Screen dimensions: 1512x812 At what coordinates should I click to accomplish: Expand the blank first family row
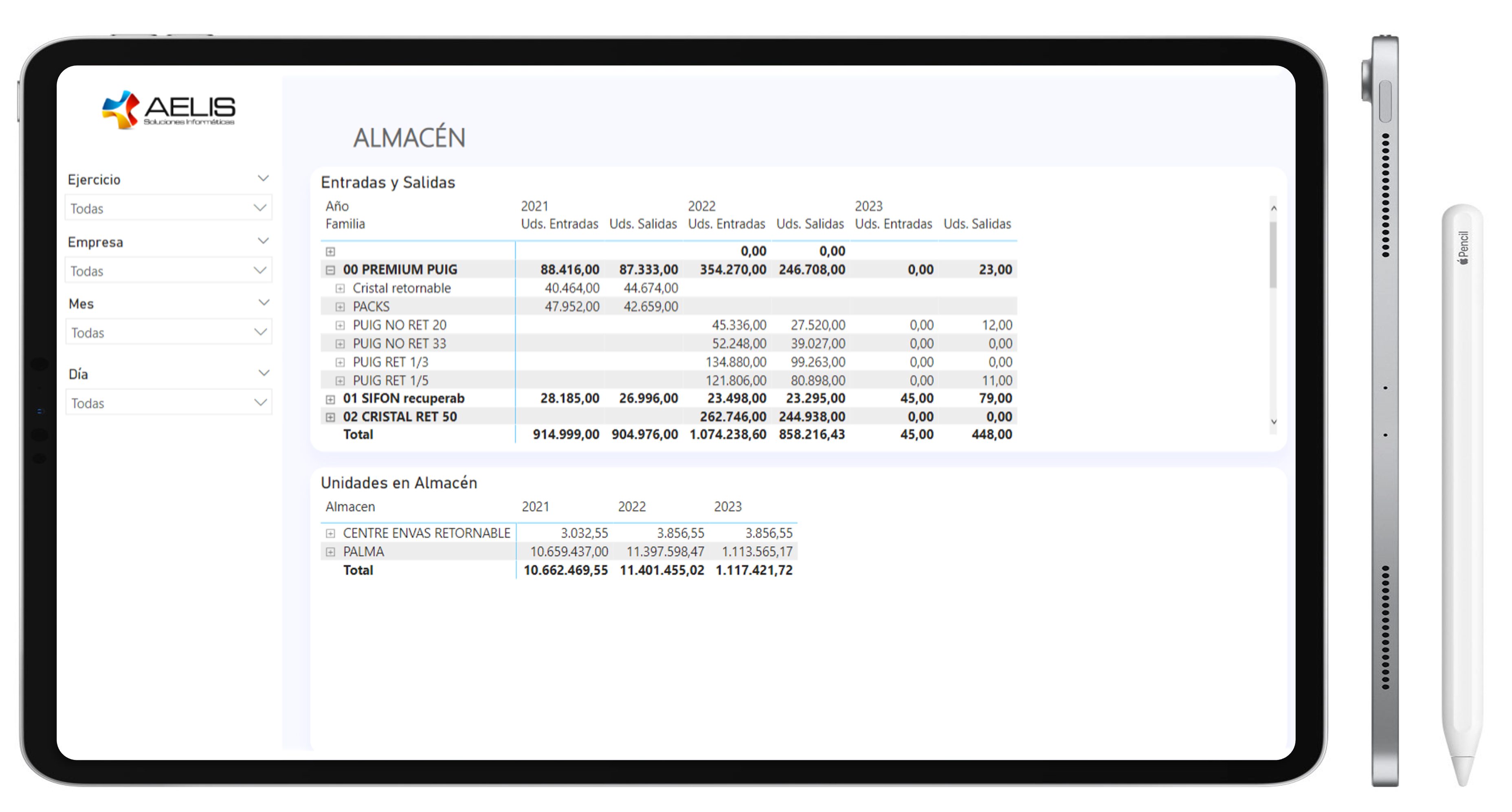[x=330, y=252]
